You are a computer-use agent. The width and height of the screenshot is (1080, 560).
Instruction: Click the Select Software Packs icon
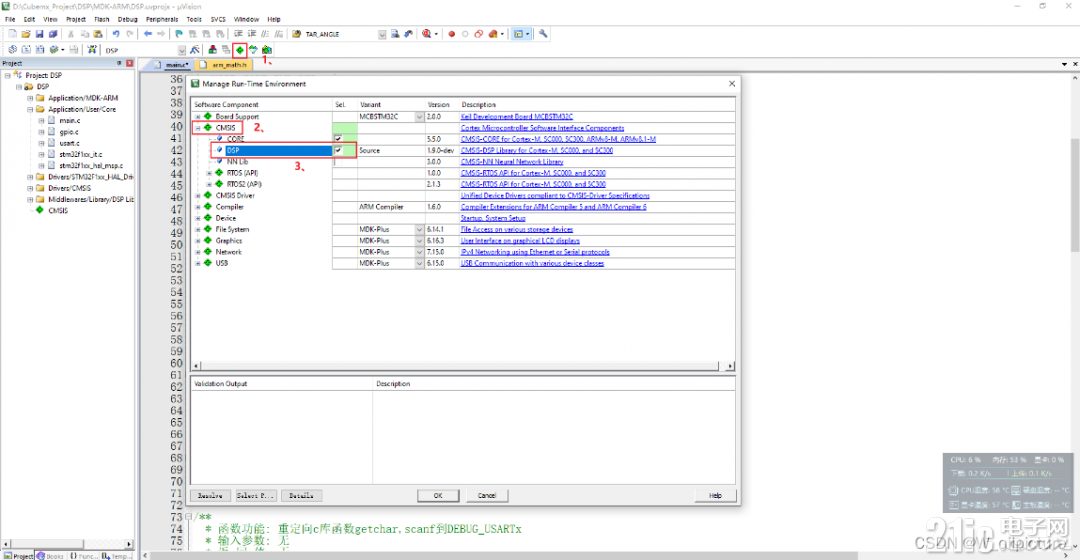(x=253, y=50)
